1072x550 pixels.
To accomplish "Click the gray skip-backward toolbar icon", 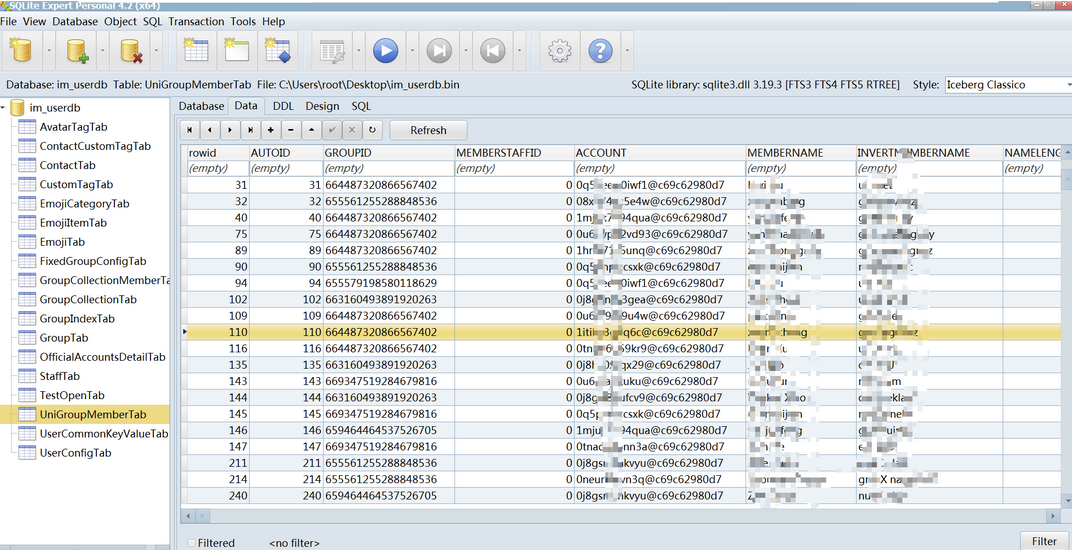I will [x=492, y=51].
